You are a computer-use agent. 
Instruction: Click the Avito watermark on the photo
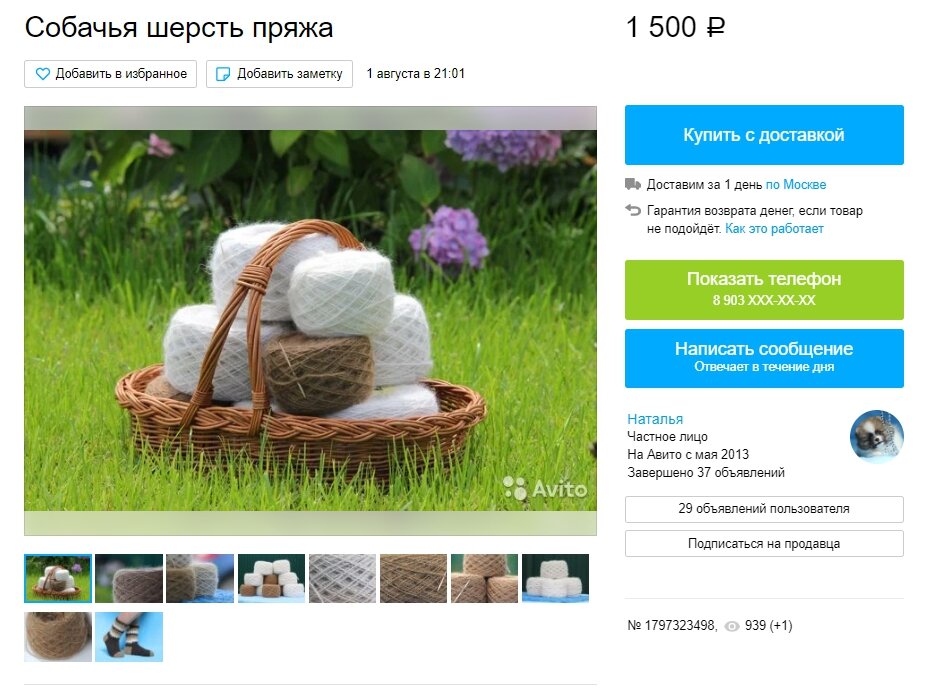pos(545,488)
